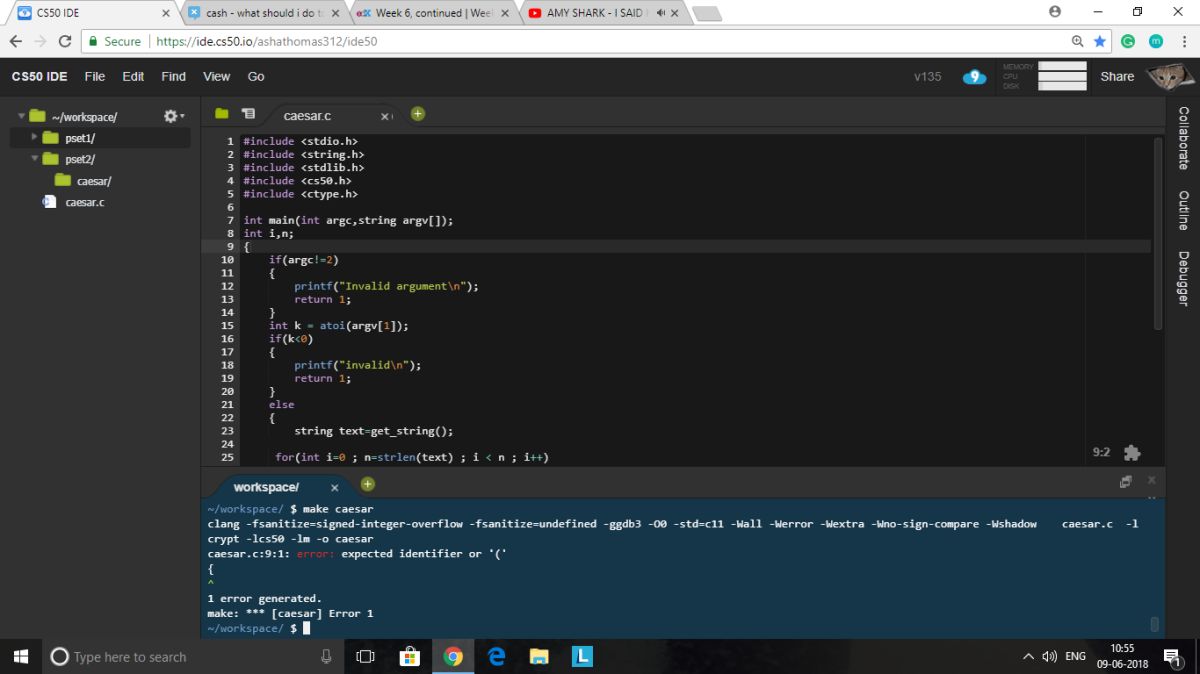Close the workspace terminal tab

click(335, 488)
